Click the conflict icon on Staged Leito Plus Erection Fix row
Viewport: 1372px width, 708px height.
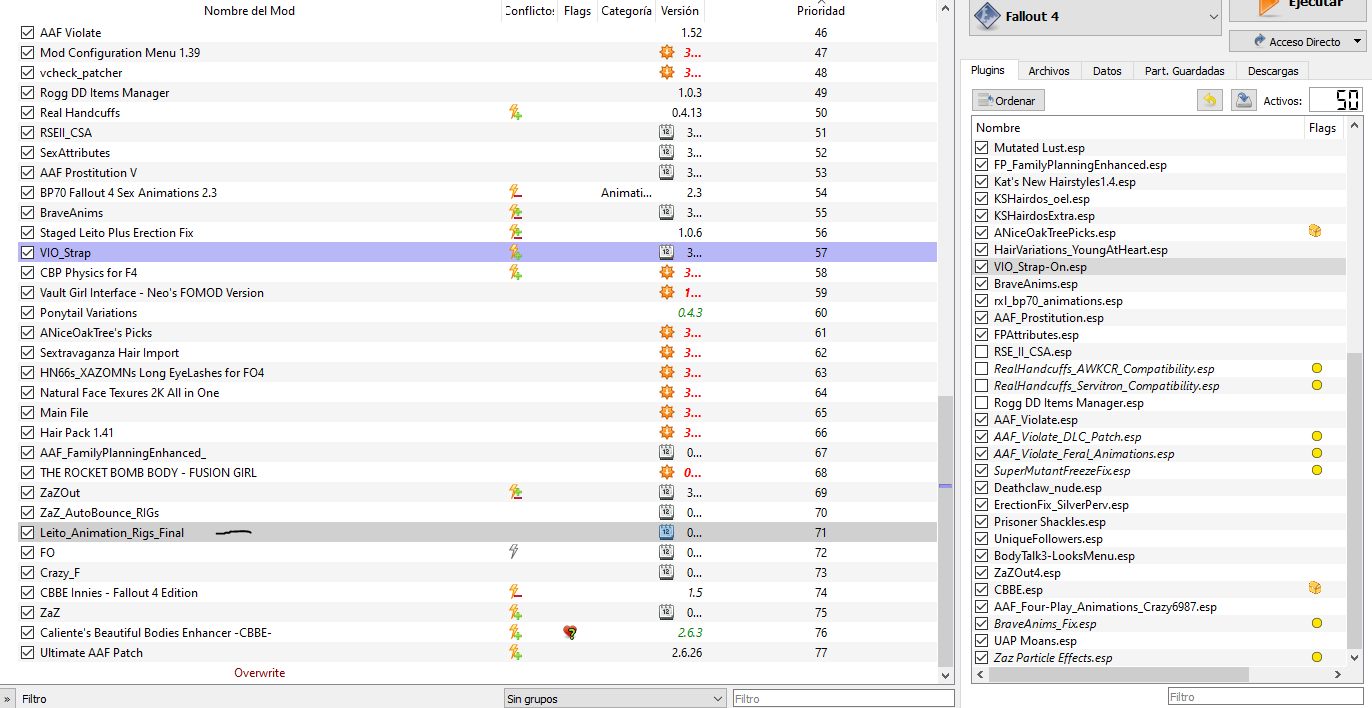click(x=515, y=233)
